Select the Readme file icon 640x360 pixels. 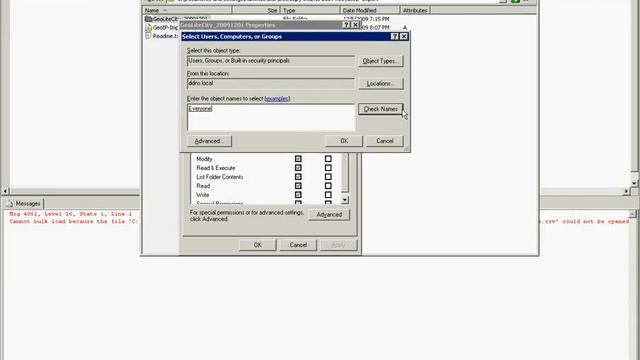coord(149,36)
